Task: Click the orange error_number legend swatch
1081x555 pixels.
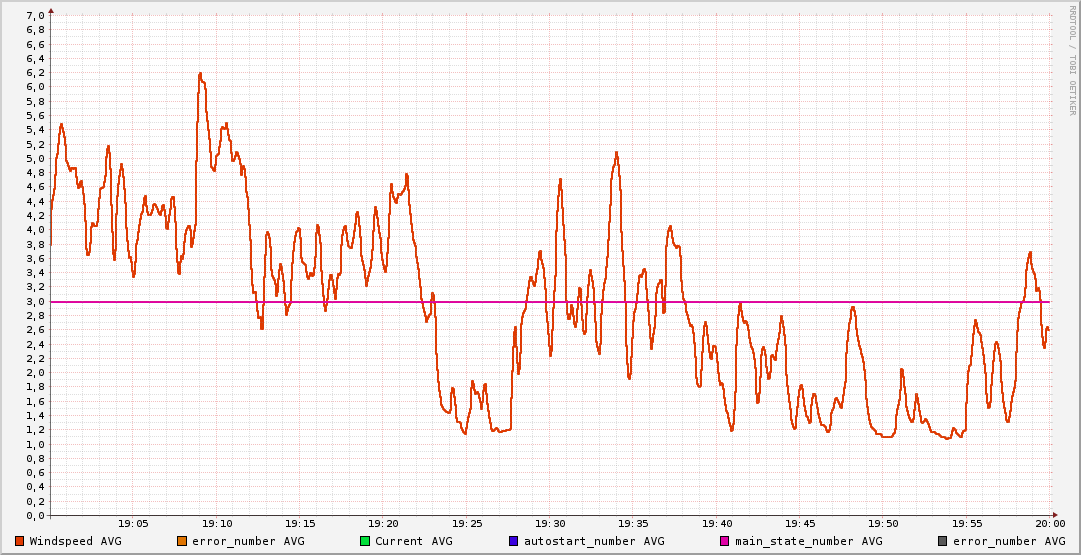Action: pyautogui.click(x=181, y=541)
